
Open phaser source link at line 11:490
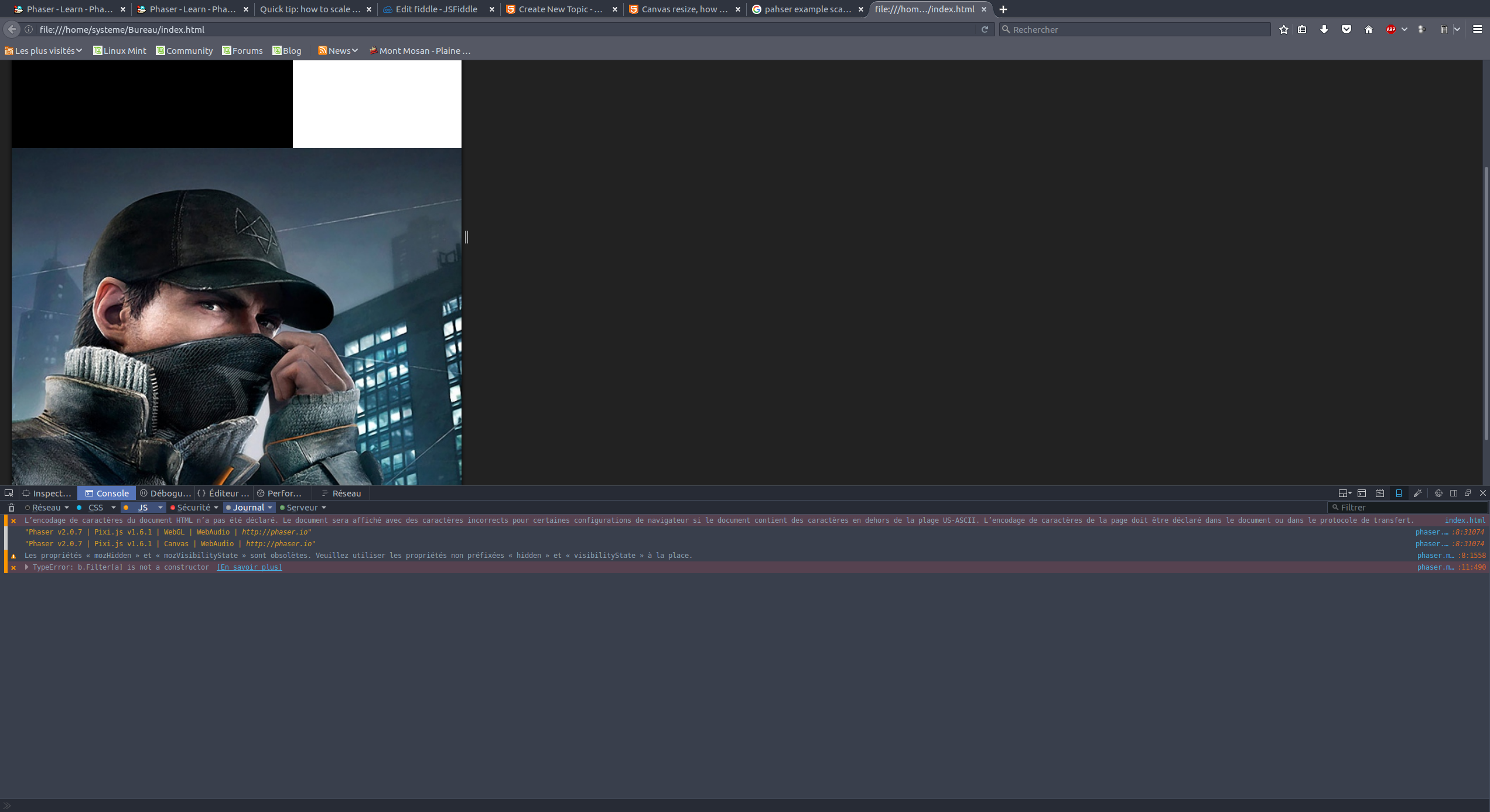[x=1451, y=567]
